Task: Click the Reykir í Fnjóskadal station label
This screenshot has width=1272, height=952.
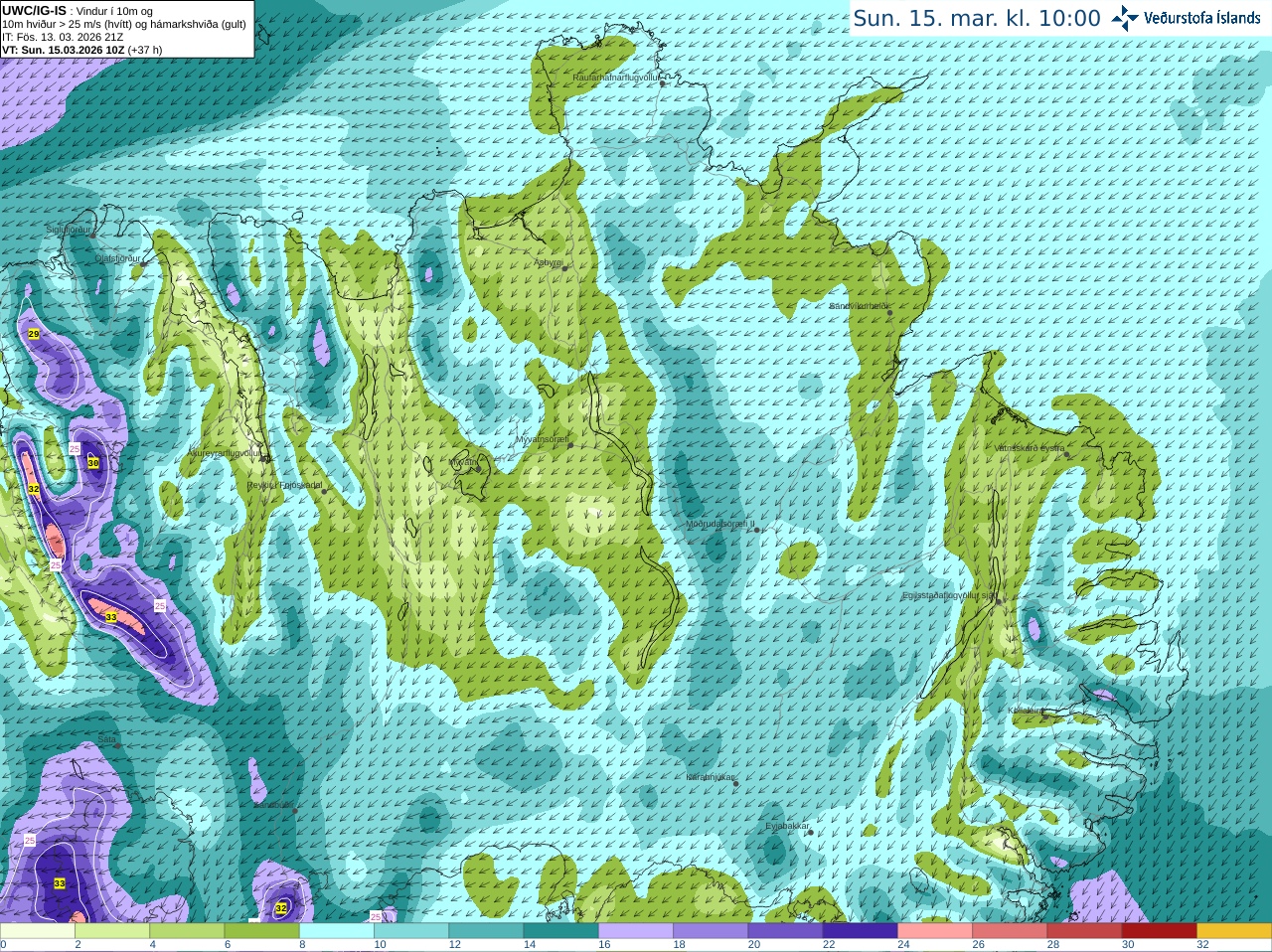Action: click(x=285, y=485)
